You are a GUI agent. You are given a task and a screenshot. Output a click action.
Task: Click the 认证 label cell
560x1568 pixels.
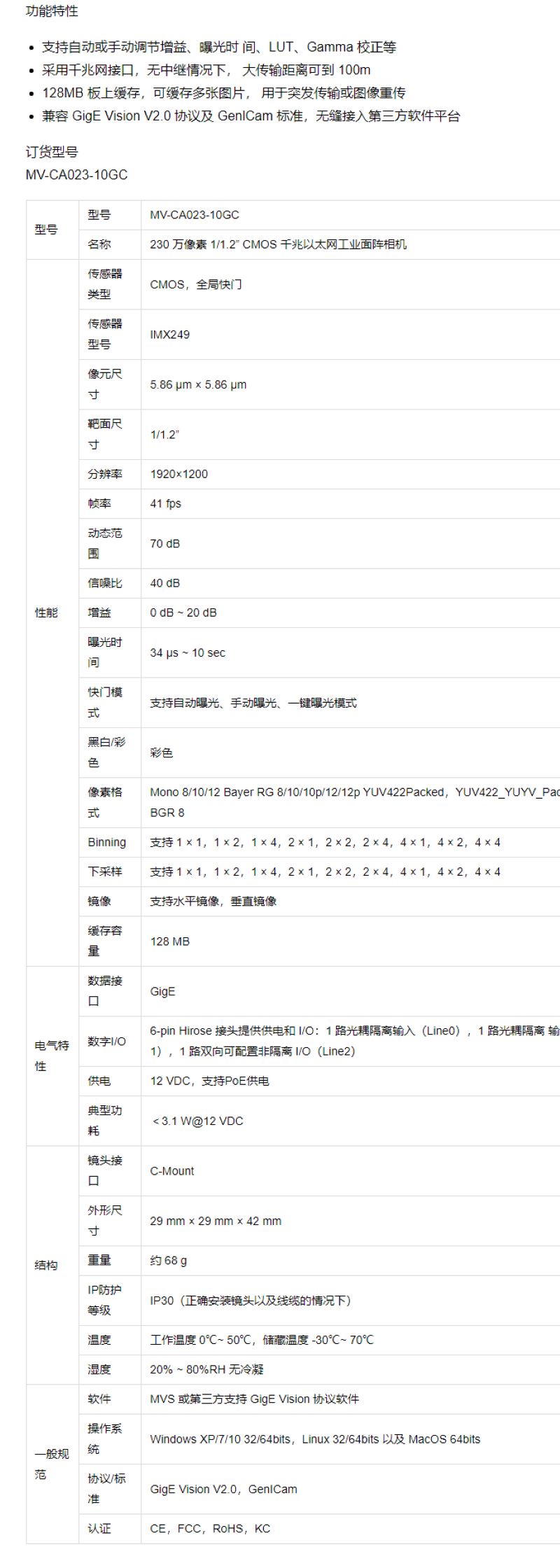pyautogui.click(x=110, y=1529)
